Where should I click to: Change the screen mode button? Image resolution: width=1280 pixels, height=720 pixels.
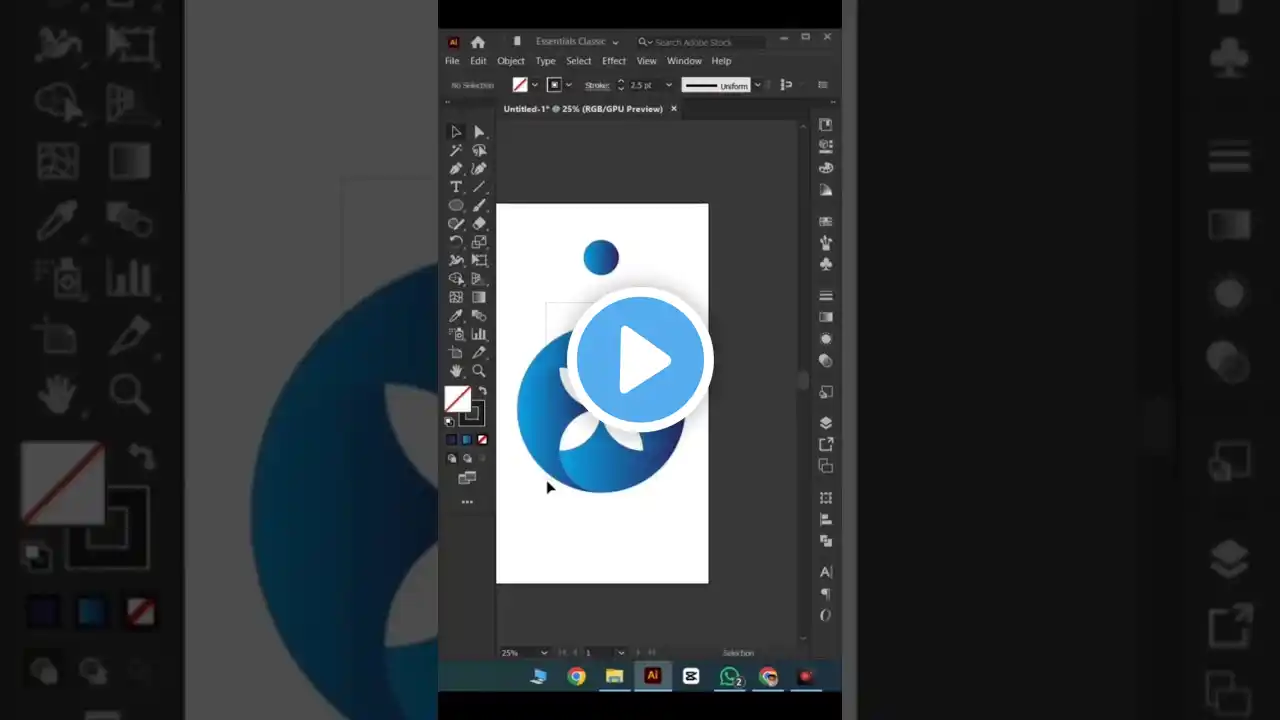(467, 478)
